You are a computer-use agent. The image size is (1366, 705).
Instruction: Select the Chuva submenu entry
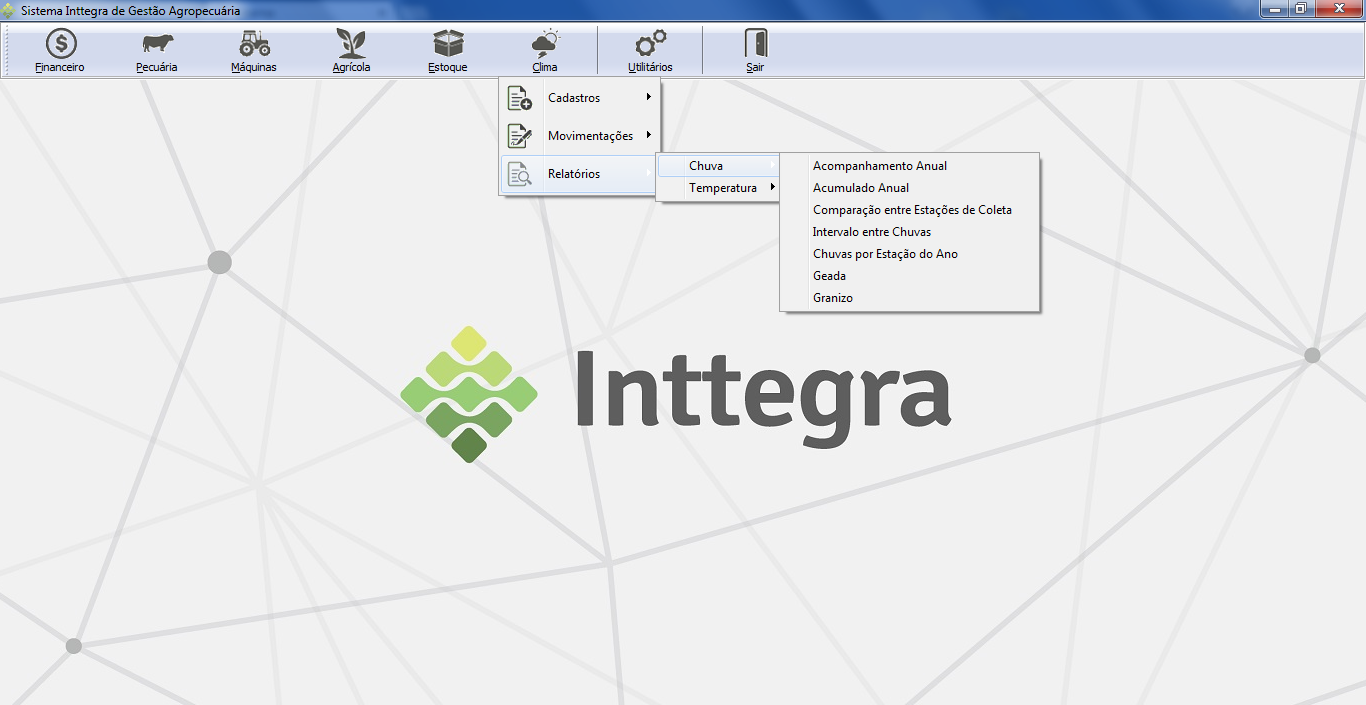click(718, 166)
